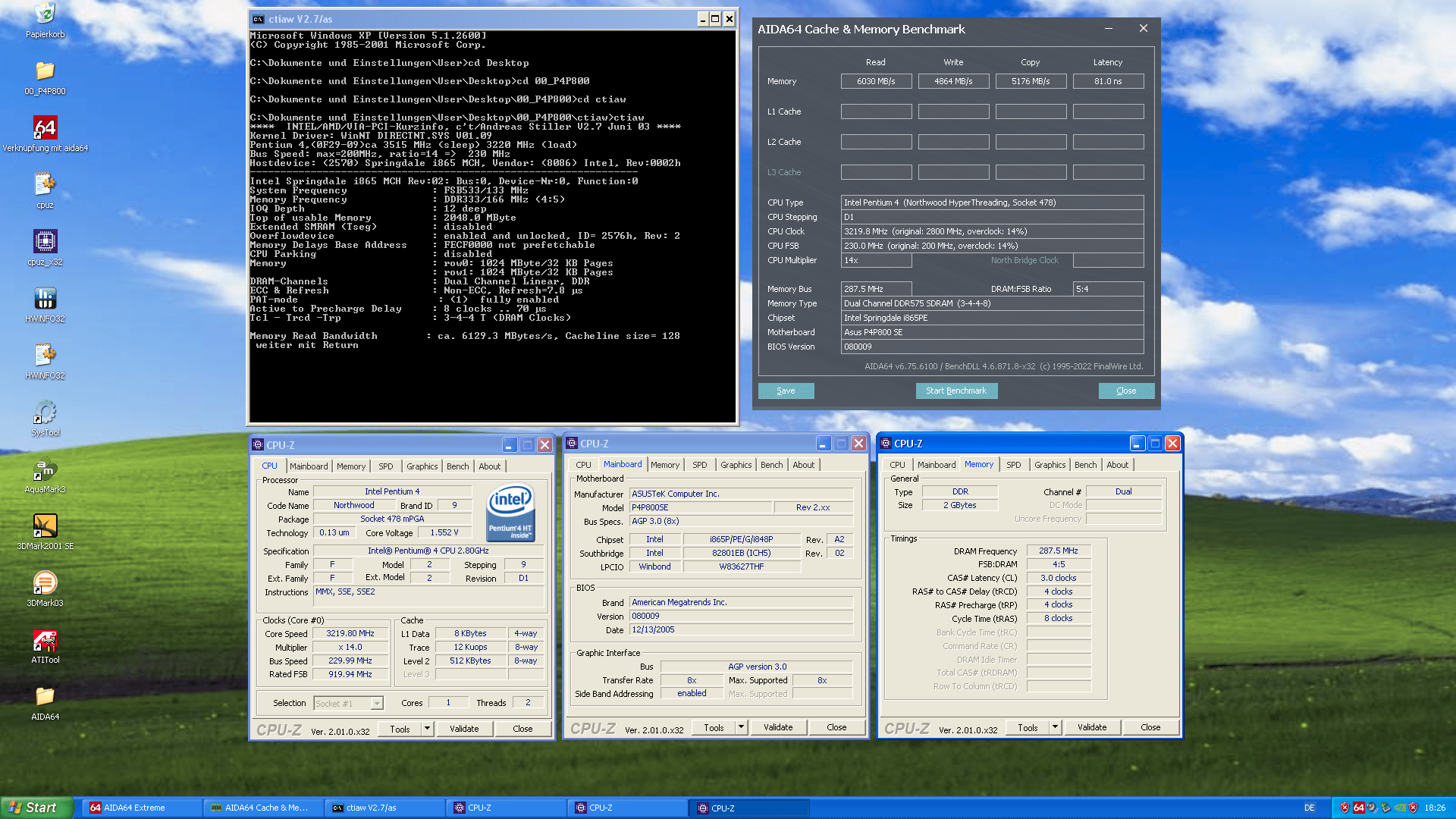
Task: Click the Northwood code name field
Action: coord(354,506)
